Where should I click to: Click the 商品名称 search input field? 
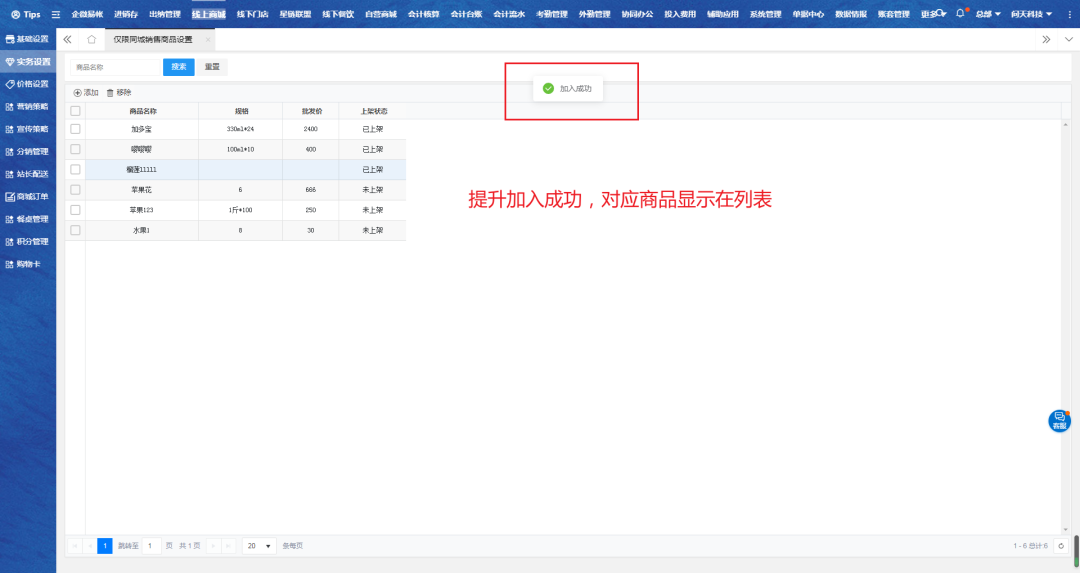(x=115, y=67)
